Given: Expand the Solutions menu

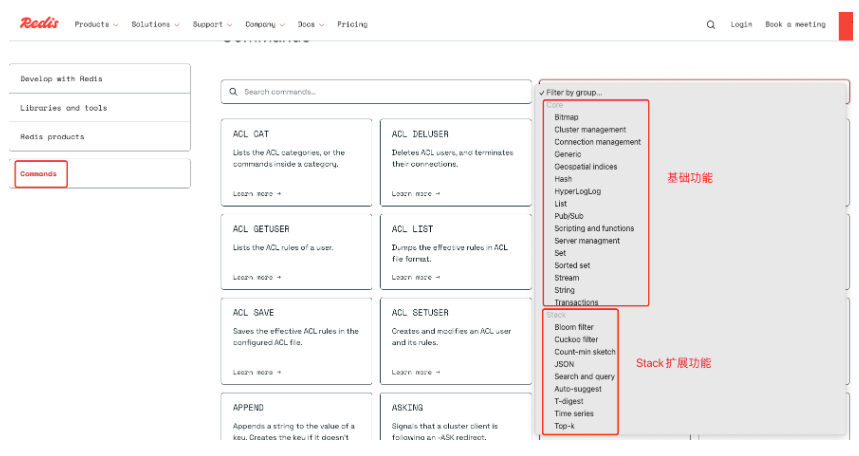Looking at the screenshot, I should [155, 24].
